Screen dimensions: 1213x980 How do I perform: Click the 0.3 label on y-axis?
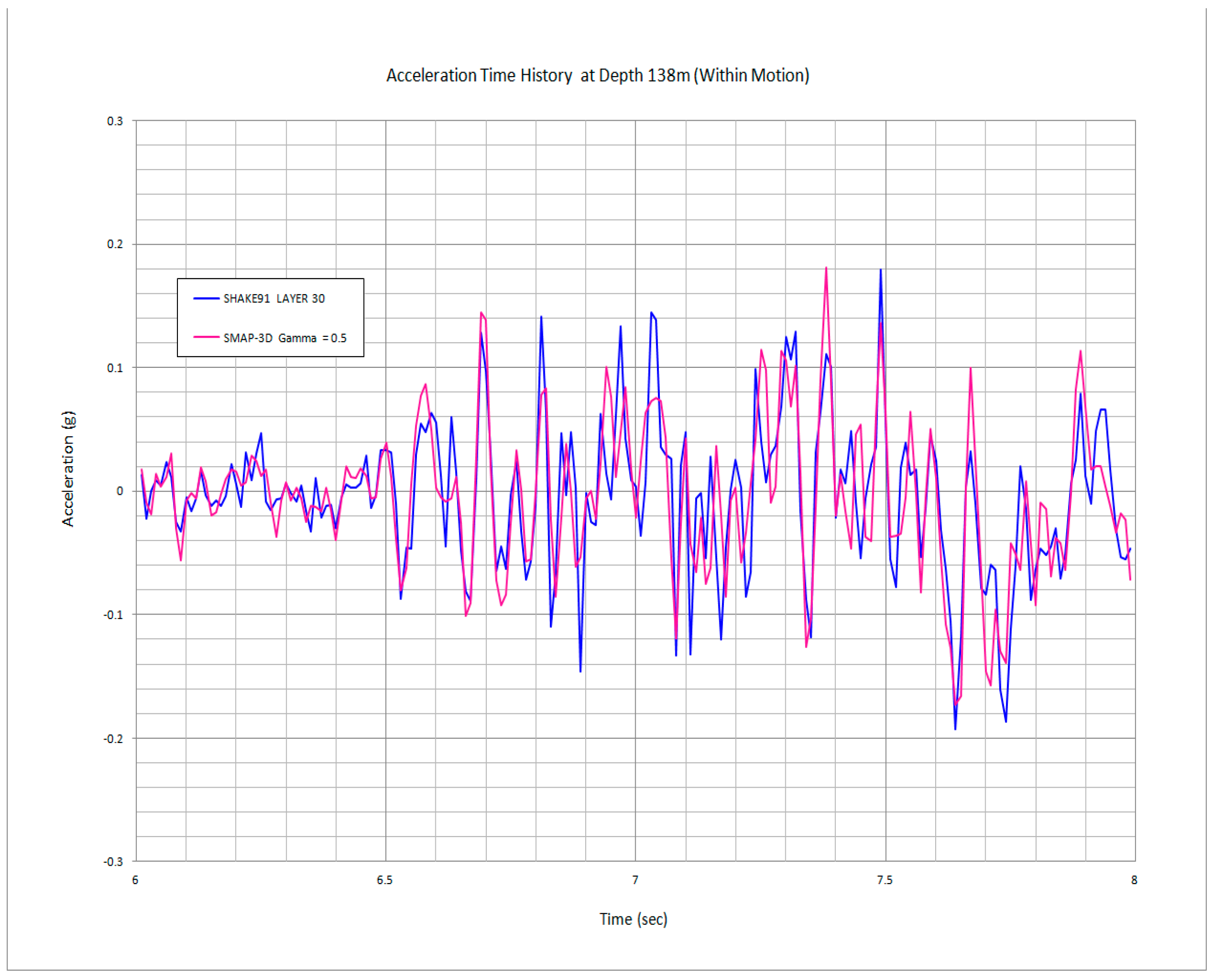[114, 121]
